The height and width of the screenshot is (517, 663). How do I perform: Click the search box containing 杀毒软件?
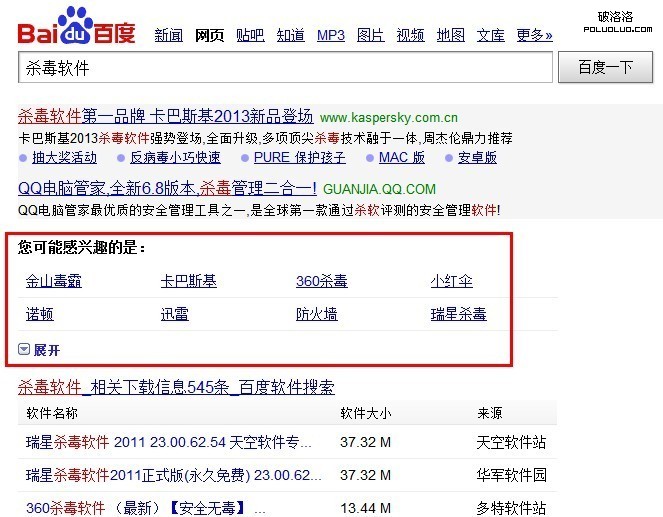[285, 68]
